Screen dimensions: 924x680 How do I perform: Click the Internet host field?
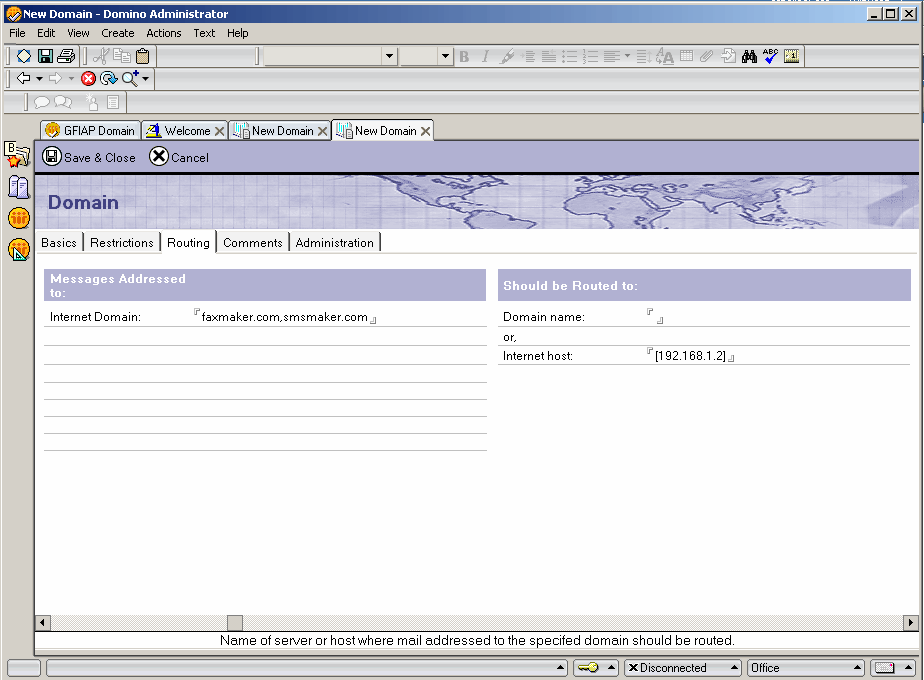tap(690, 356)
